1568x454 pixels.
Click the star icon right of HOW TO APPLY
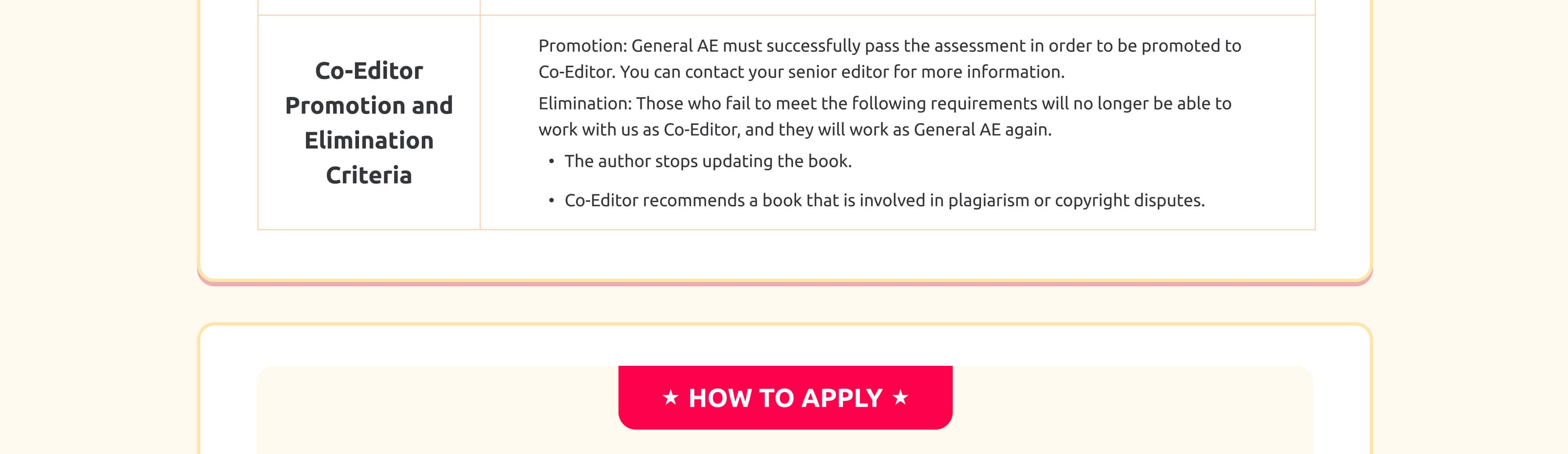click(901, 398)
